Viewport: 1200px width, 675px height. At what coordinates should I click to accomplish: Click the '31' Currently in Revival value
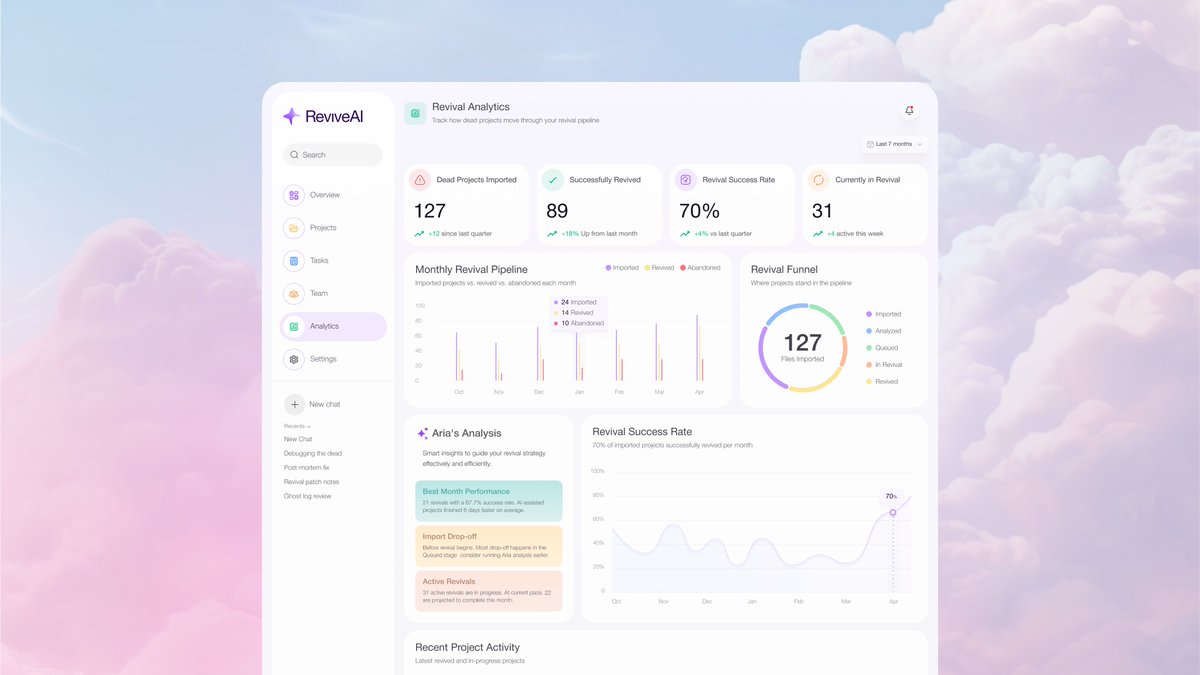coord(822,211)
